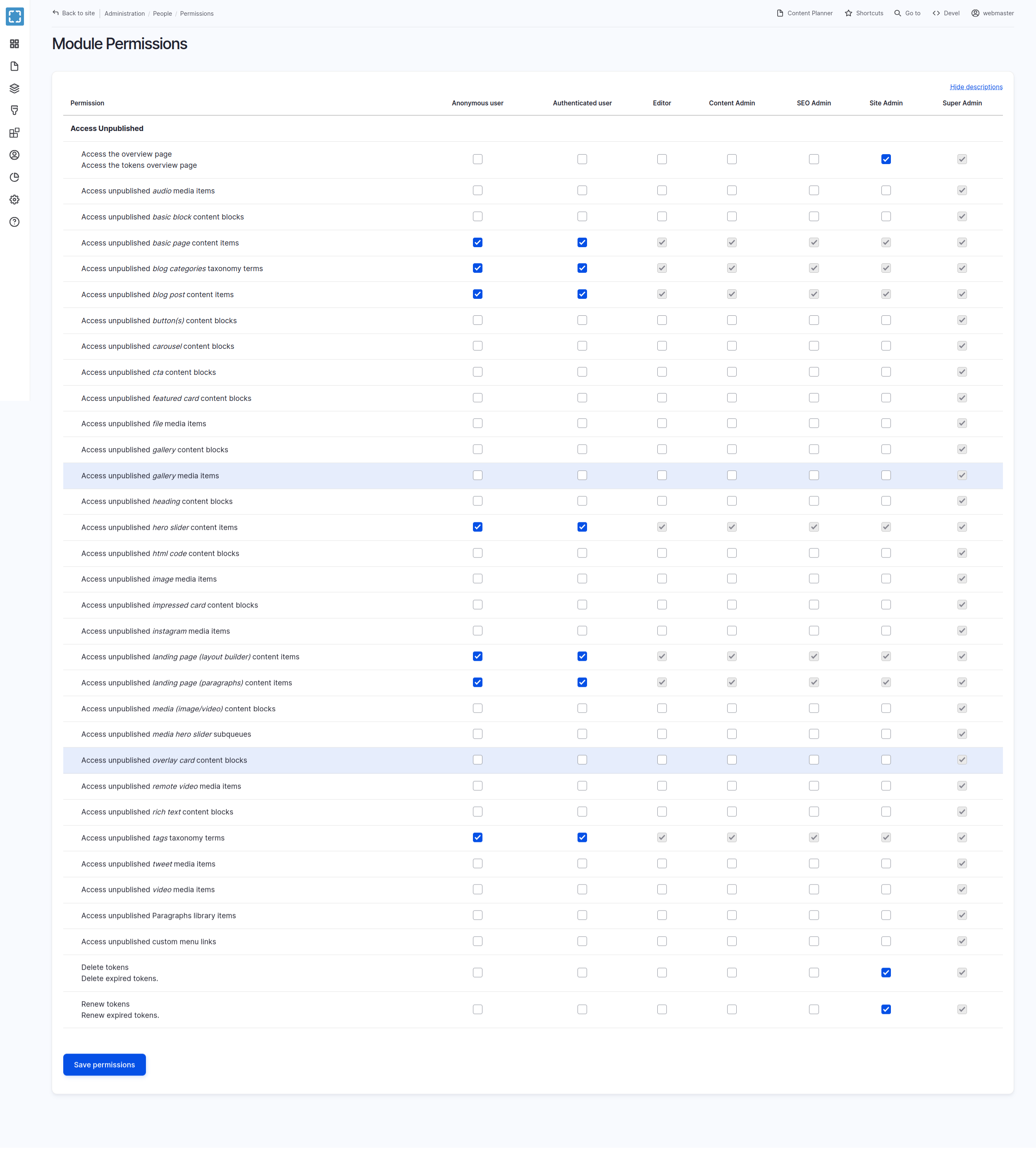Open the Content page icon in sidebar
This screenshot has width=1036, height=1149.
tap(15, 66)
